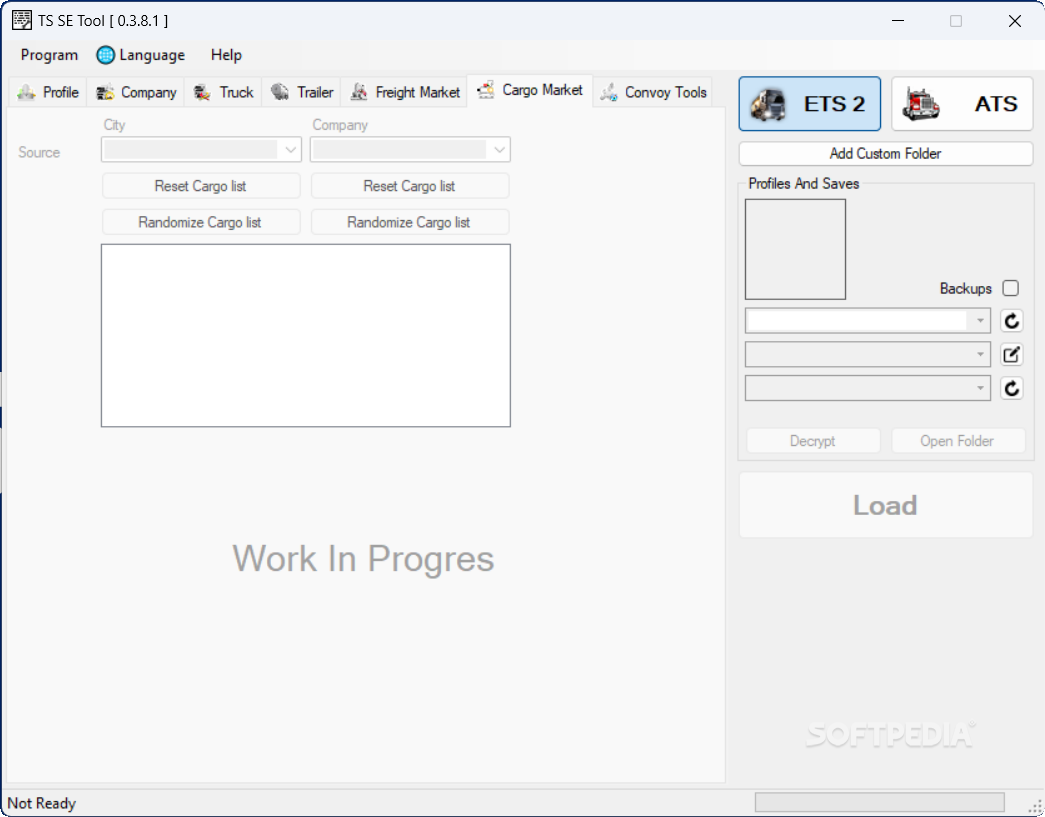The image size is (1045, 817).
Task: Open the Truck tab
Action: [223, 92]
